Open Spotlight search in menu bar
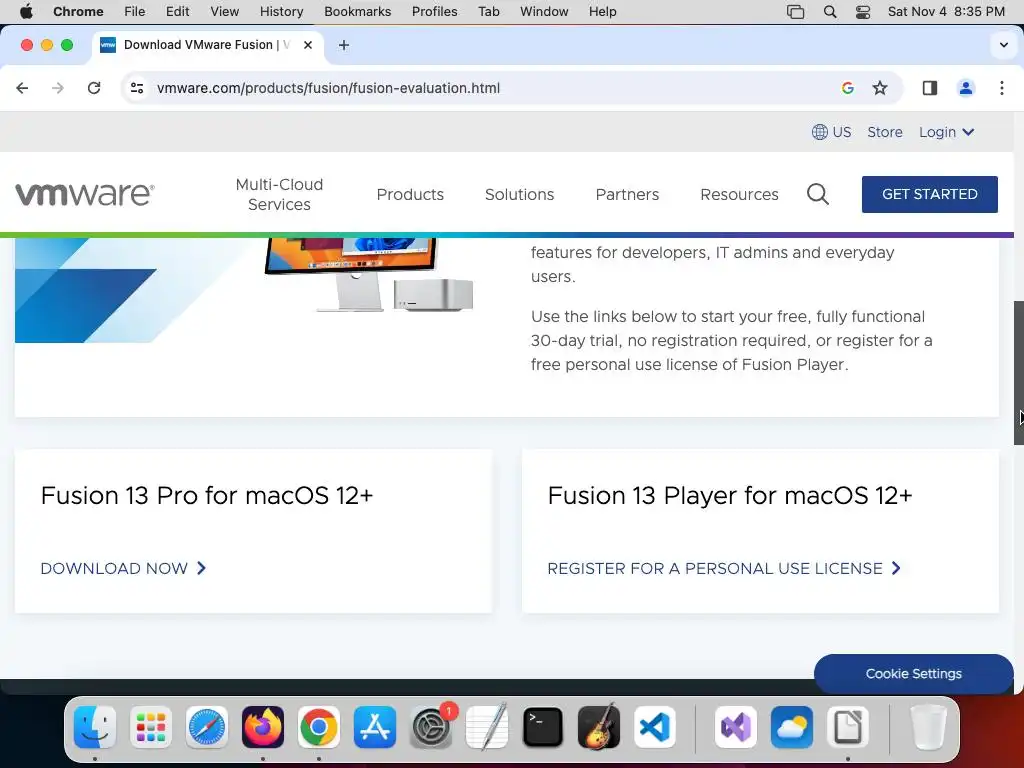This screenshot has height=768, width=1024. [x=829, y=11]
